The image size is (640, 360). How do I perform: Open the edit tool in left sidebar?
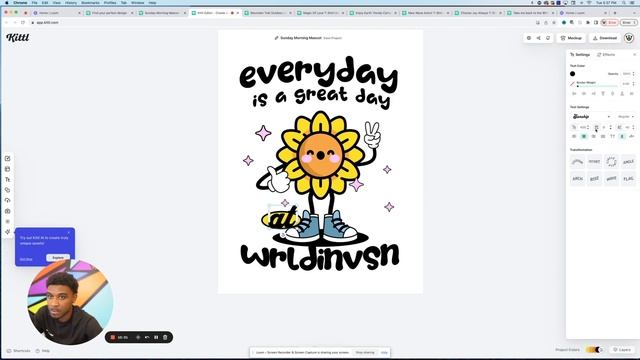click(7, 158)
